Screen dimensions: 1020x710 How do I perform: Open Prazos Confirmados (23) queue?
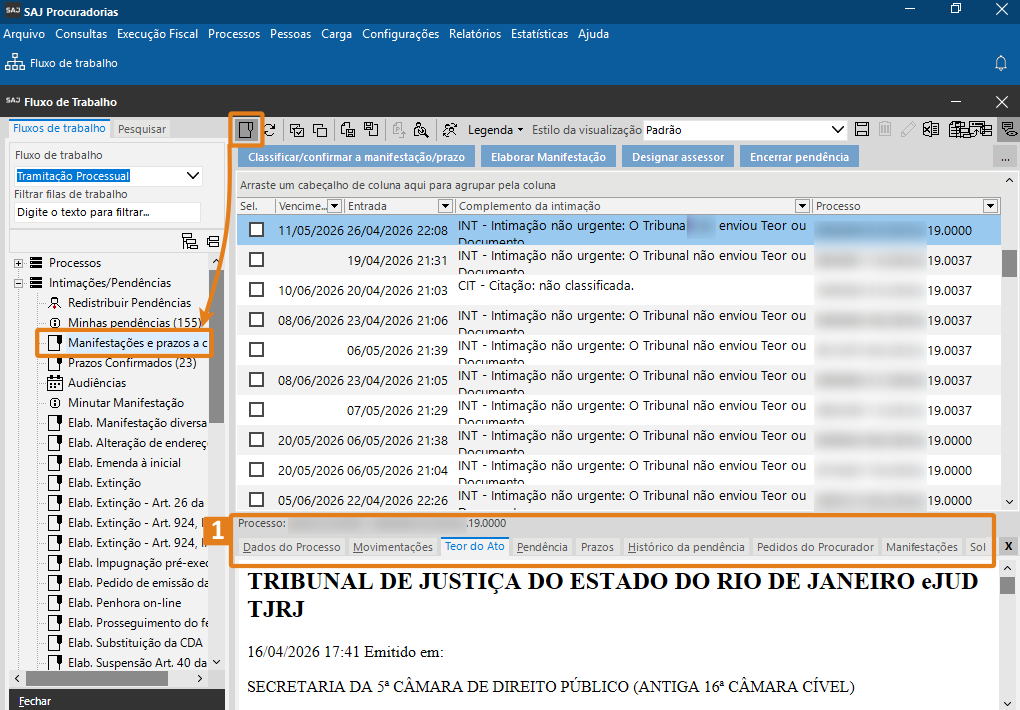point(132,363)
